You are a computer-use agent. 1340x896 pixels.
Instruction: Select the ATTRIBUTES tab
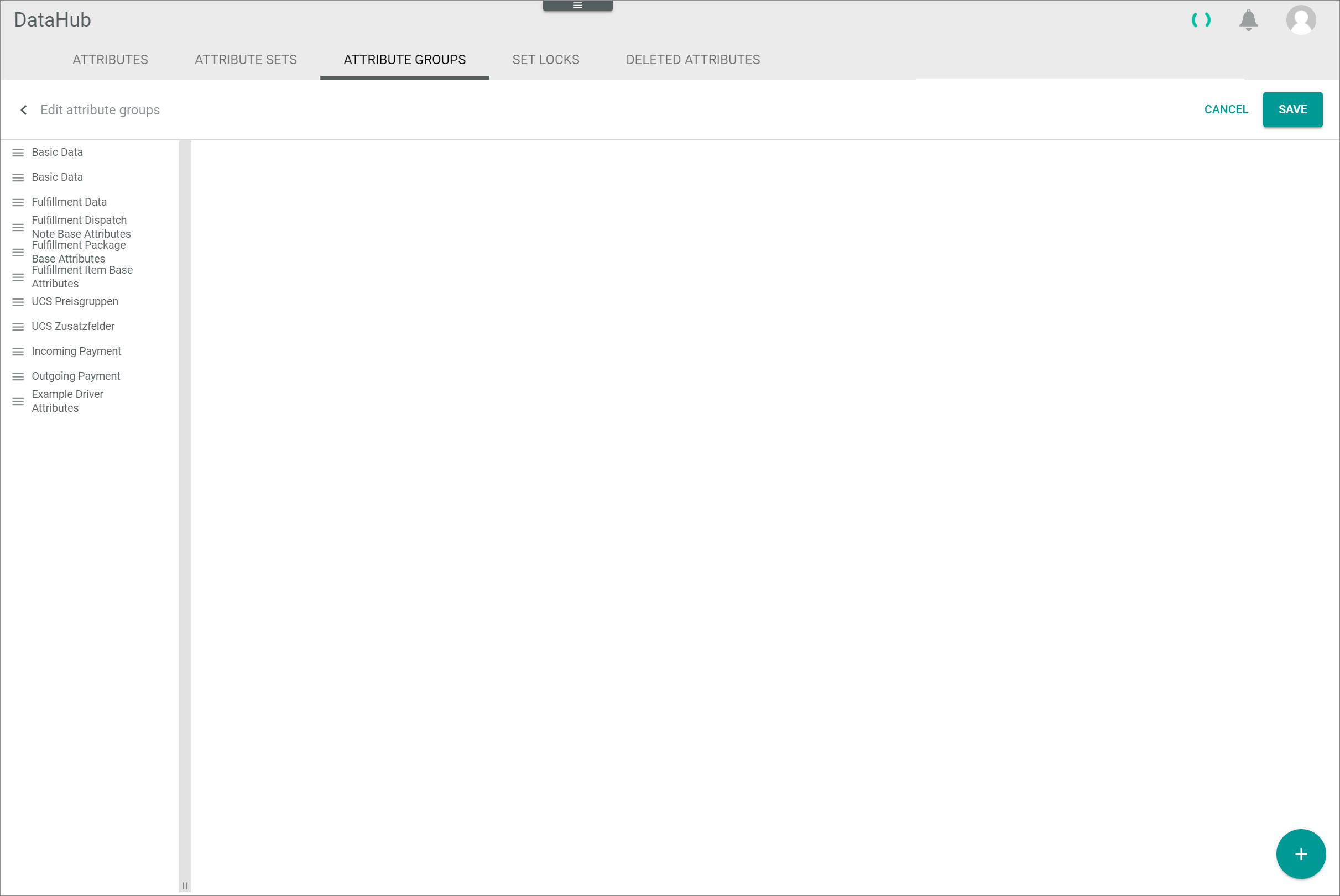110,59
